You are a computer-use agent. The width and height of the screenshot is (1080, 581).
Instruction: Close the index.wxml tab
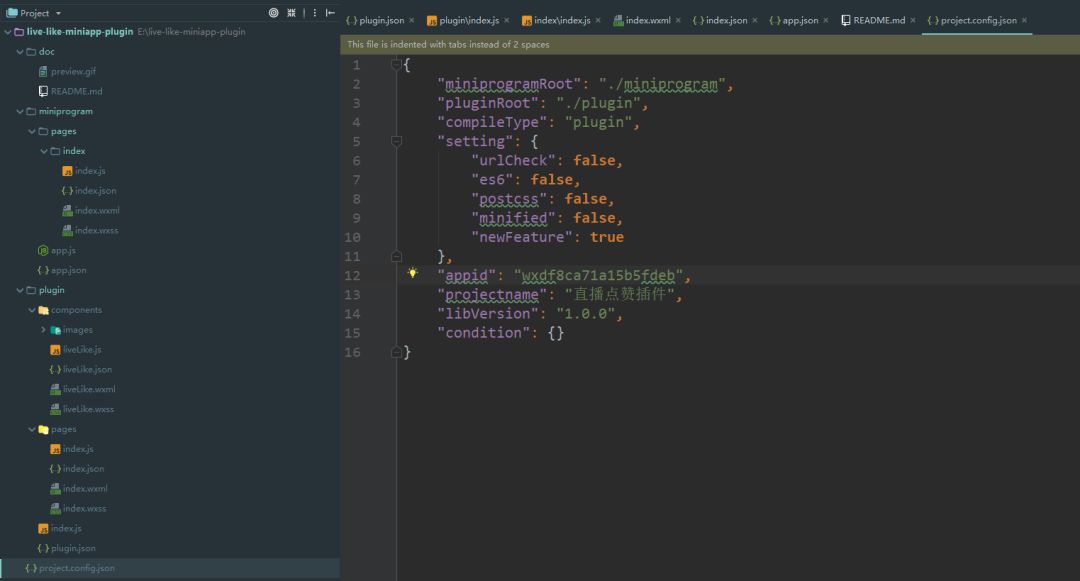click(678, 21)
